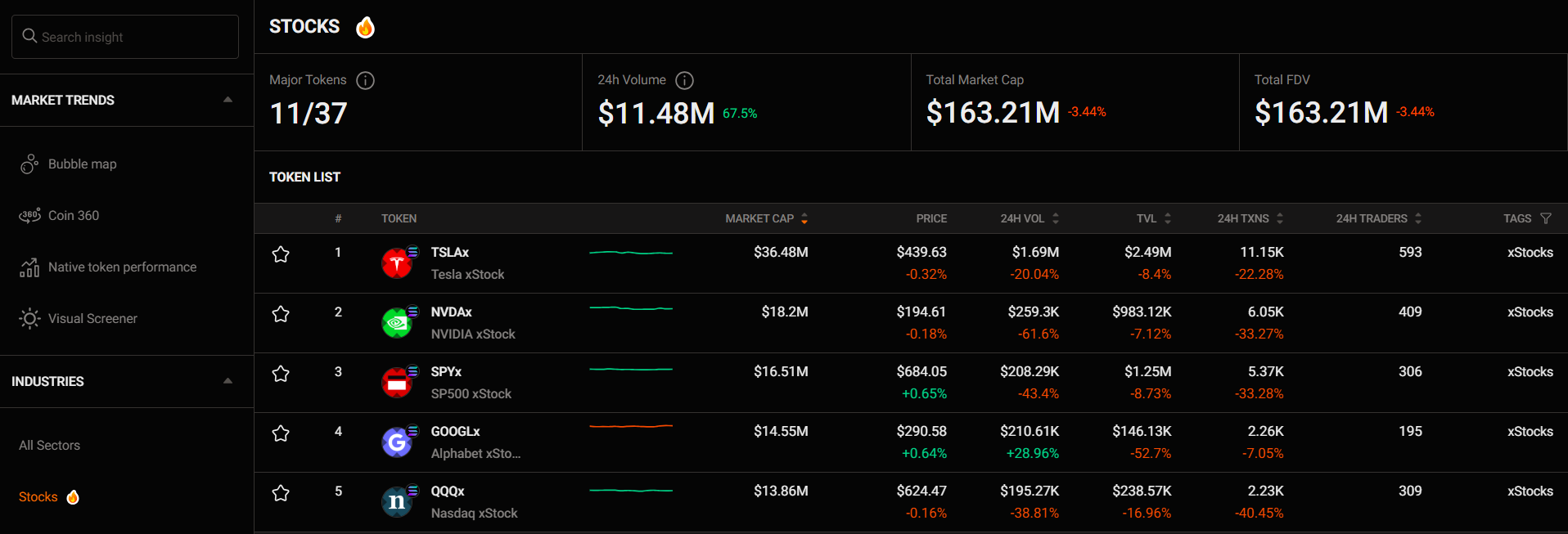Click the +28.96% volume change
Screen dimensions: 1568x534
click(x=1033, y=454)
